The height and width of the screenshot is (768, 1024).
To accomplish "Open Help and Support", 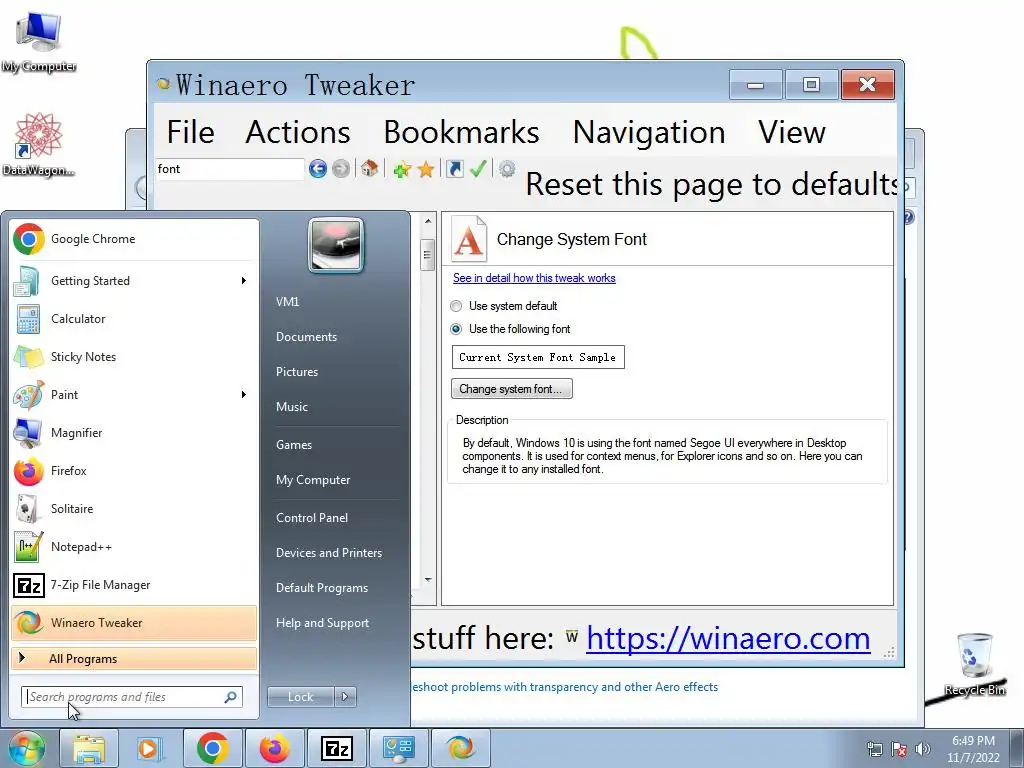I will click(x=322, y=623).
